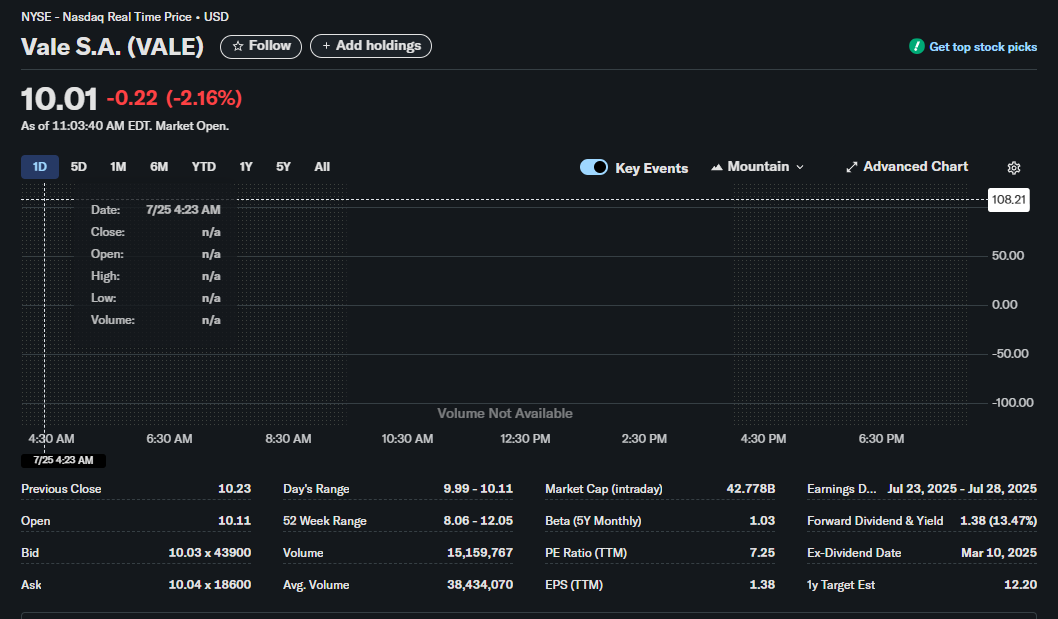Select the All time range tab
This screenshot has width=1058, height=619.
pyautogui.click(x=322, y=167)
